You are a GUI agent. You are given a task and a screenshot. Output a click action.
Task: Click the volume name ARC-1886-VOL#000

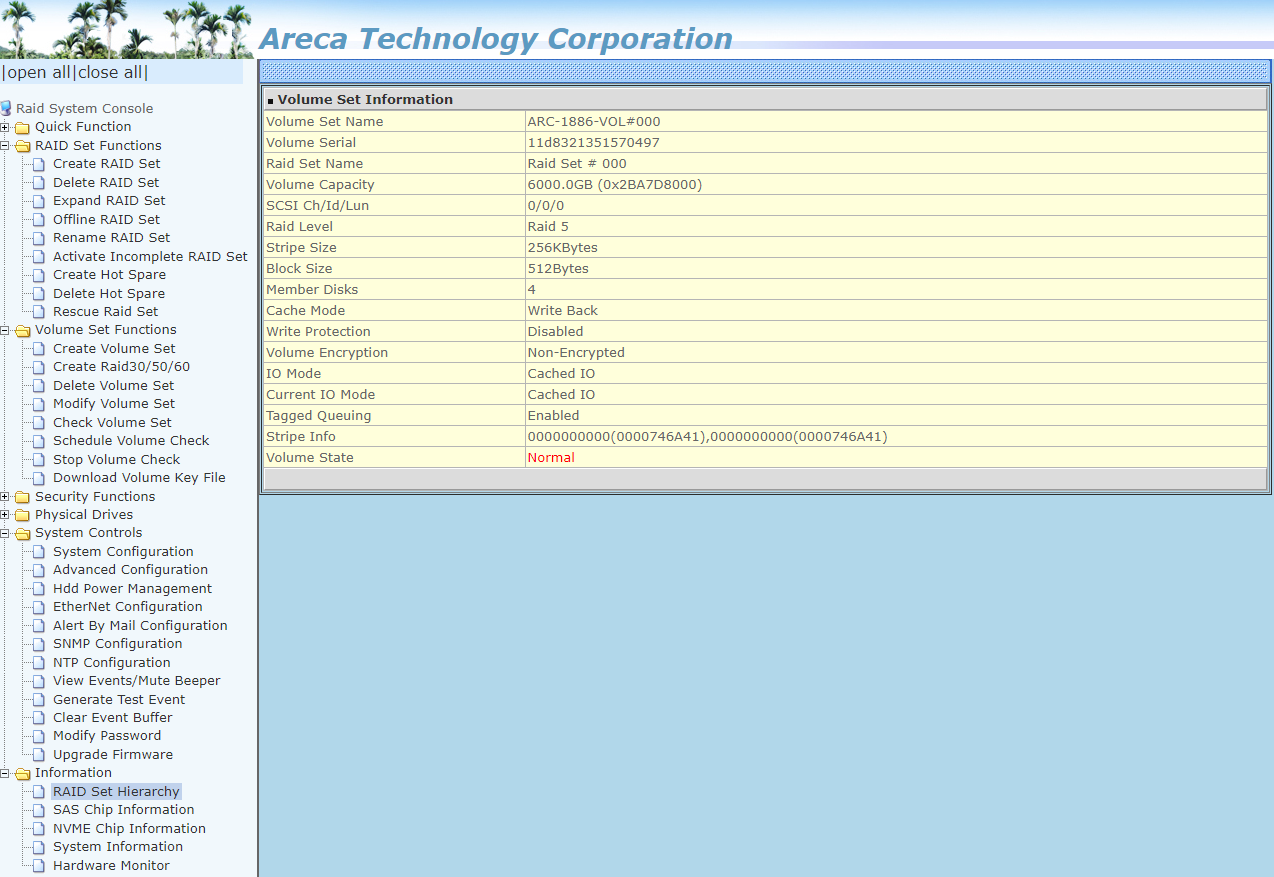click(594, 122)
